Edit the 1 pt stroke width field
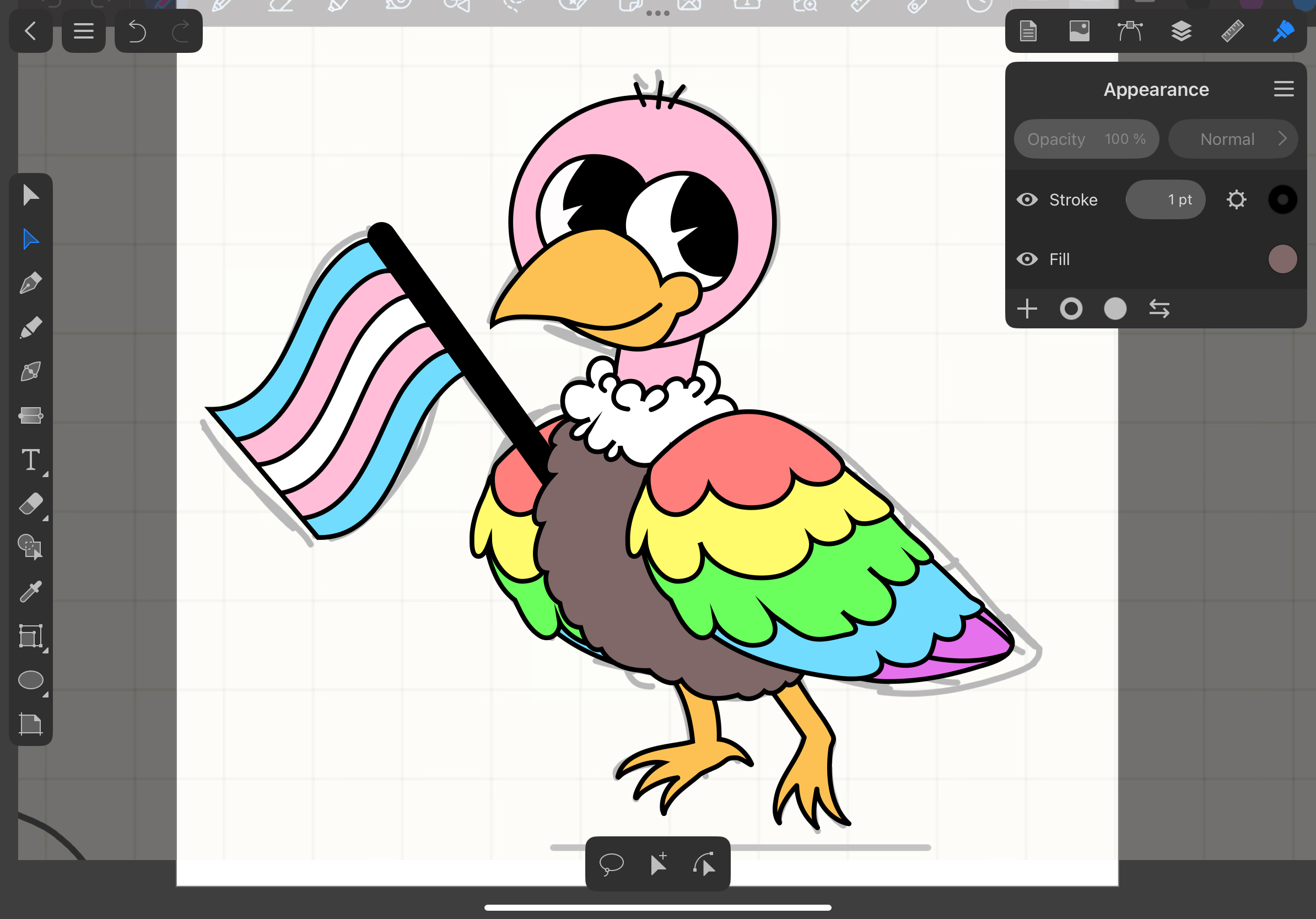The height and width of the screenshot is (919, 1316). click(x=1165, y=199)
